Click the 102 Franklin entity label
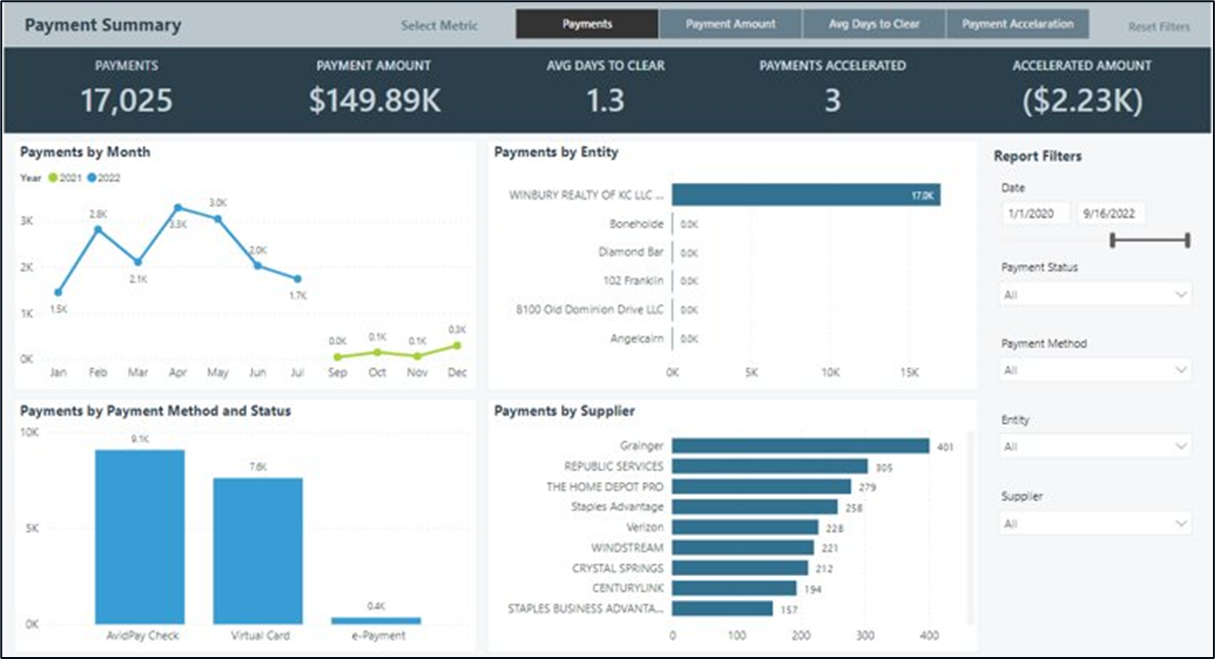The height and width of the screenshot is (659, 1215). pyautogui.click(x=633, y=281)
